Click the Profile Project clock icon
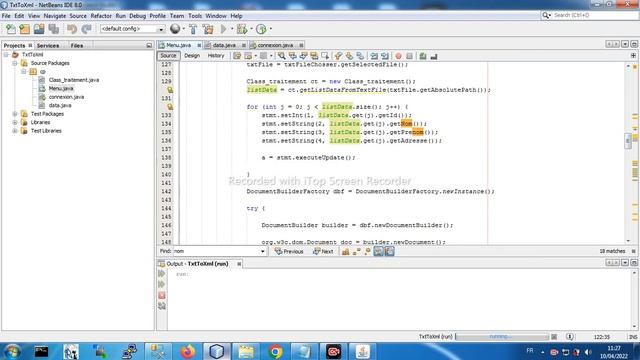This screenshot has height=360, width=640. (261, 29)
